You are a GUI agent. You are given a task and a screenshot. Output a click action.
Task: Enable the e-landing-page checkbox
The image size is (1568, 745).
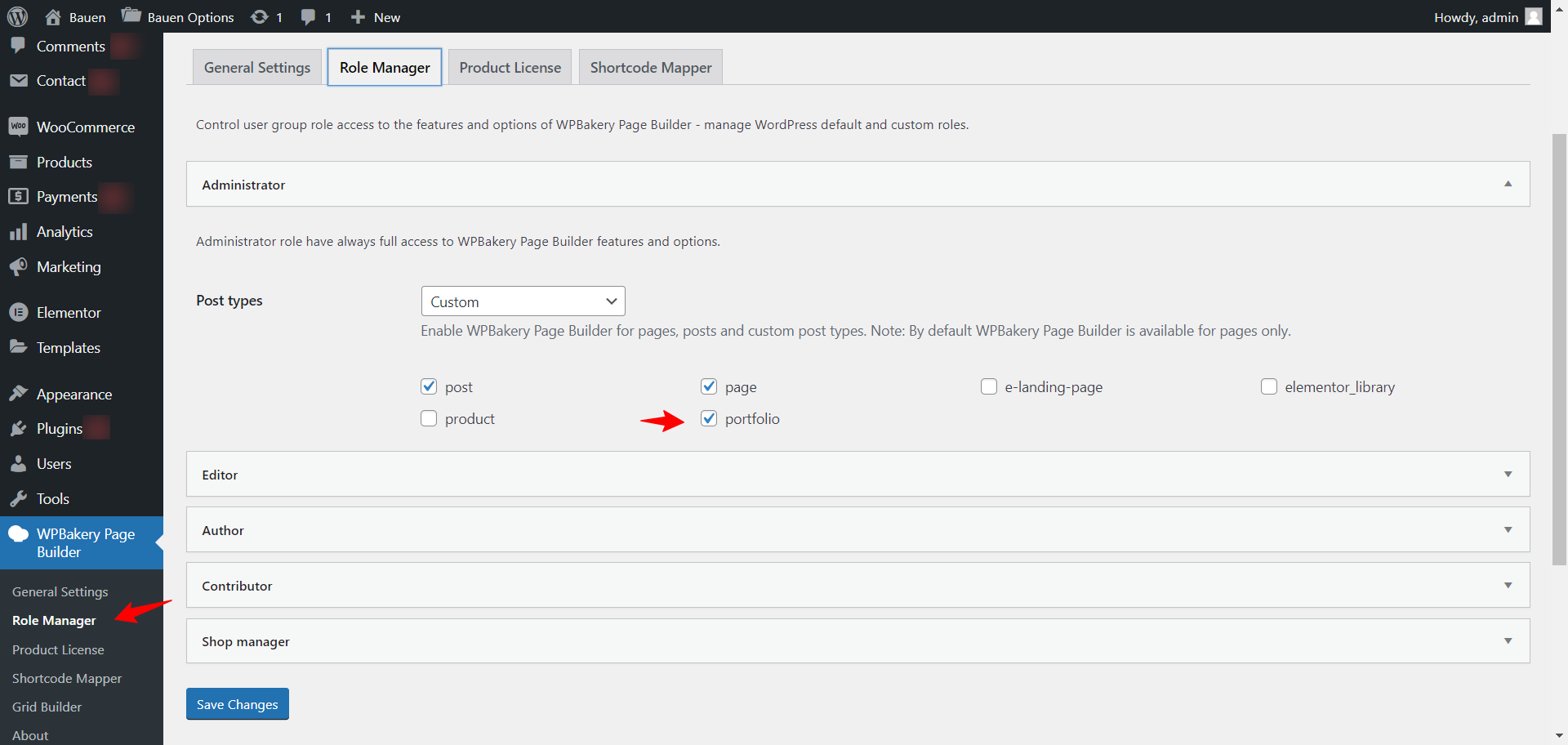point(989,386)
